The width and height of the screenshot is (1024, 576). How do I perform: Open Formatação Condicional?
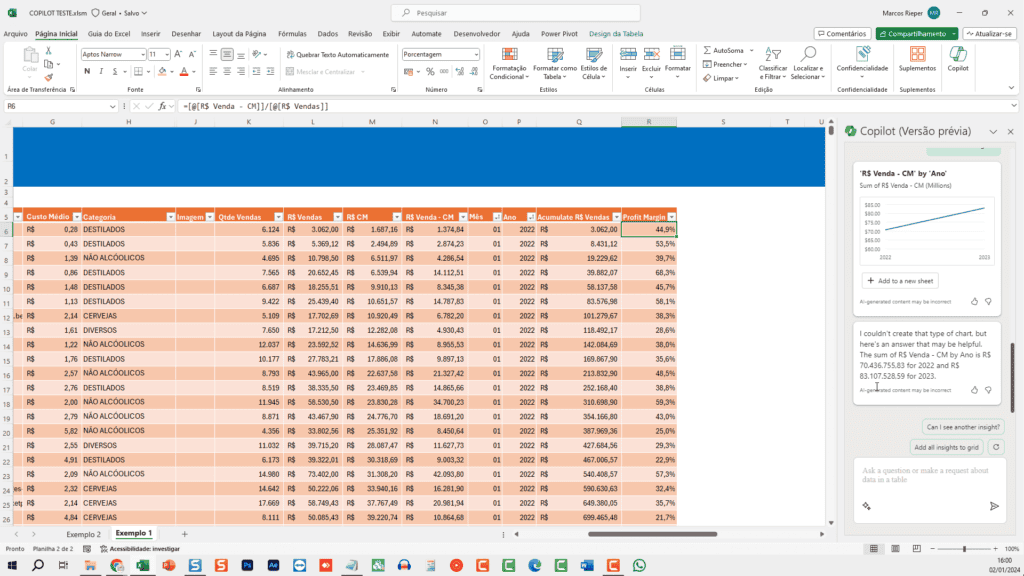coord(509,65)
